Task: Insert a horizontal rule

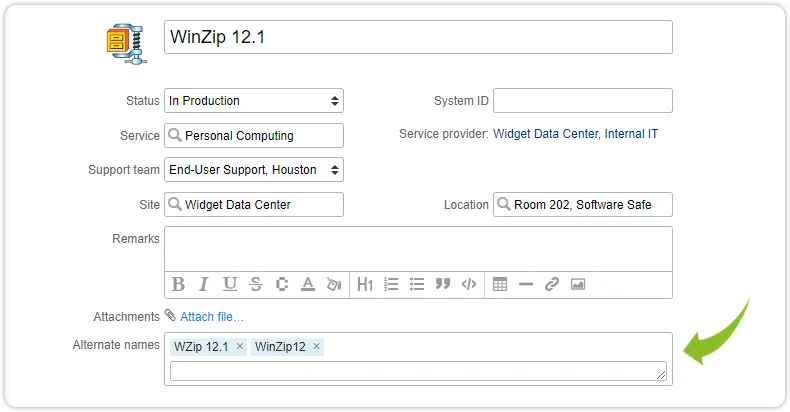Action: (525, 285)
